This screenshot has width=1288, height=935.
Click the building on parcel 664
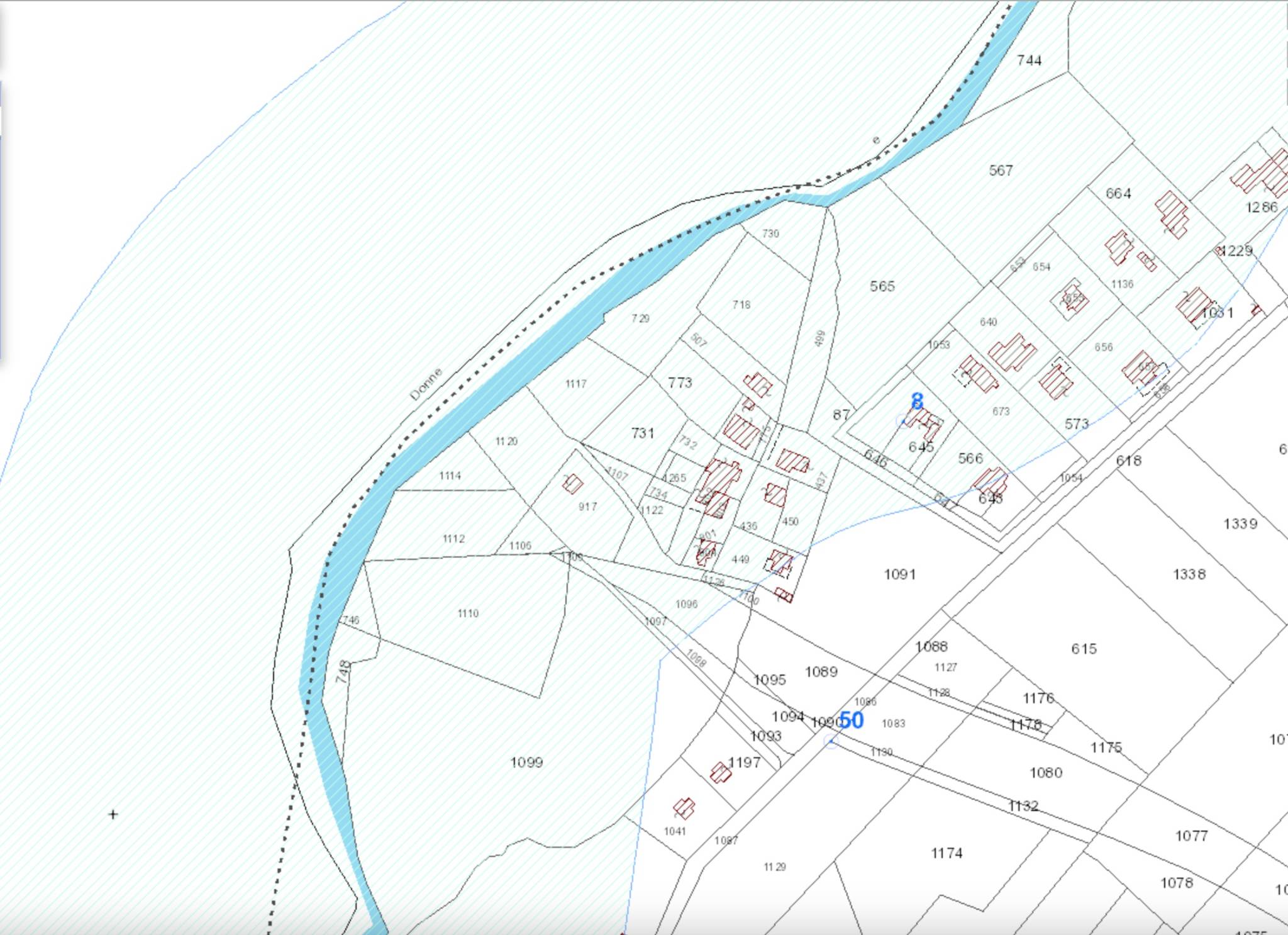[1172, 214]
